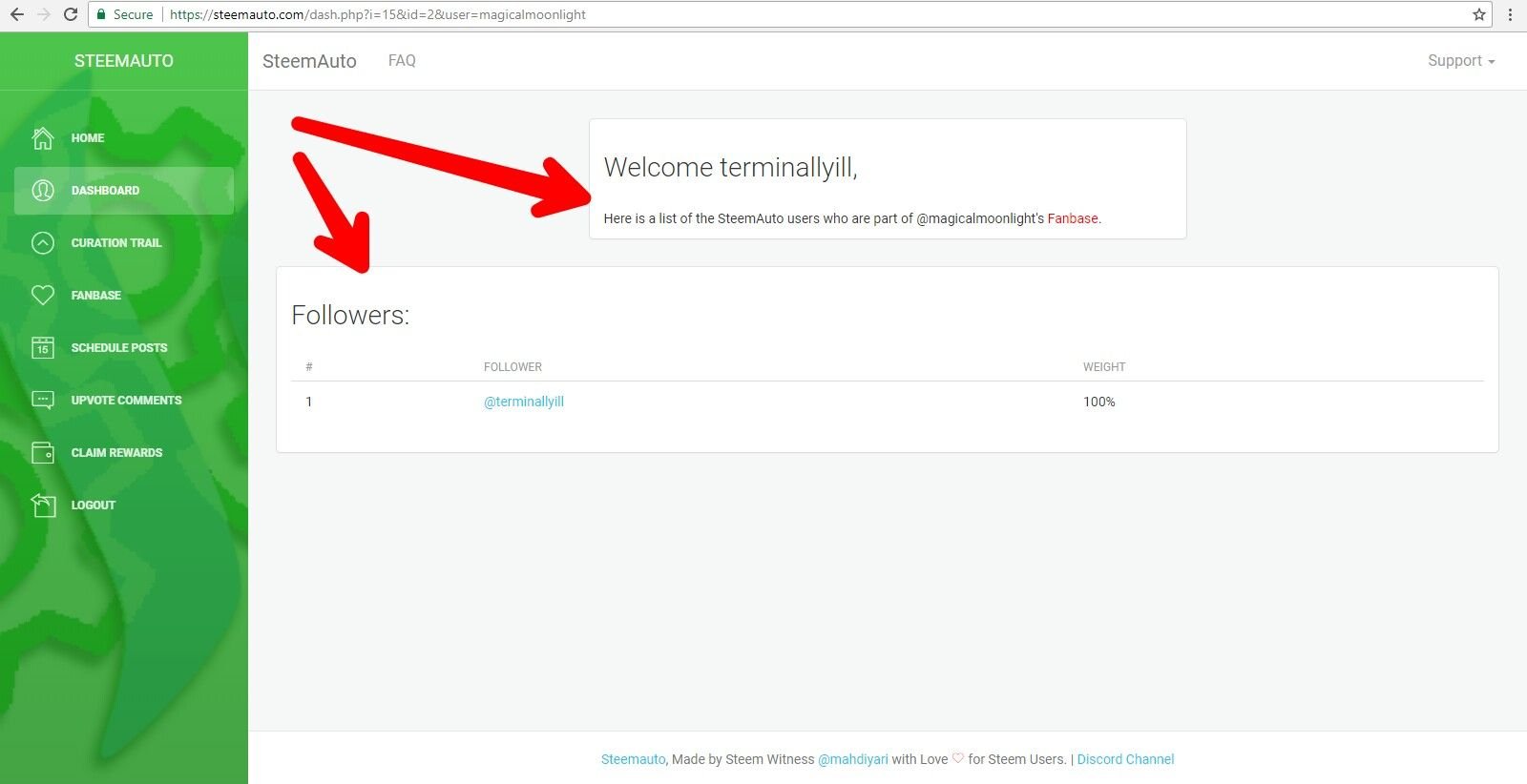The image size is (1527, 784).
Task: Go back with browser back arrow
Action: pos(16,14)
